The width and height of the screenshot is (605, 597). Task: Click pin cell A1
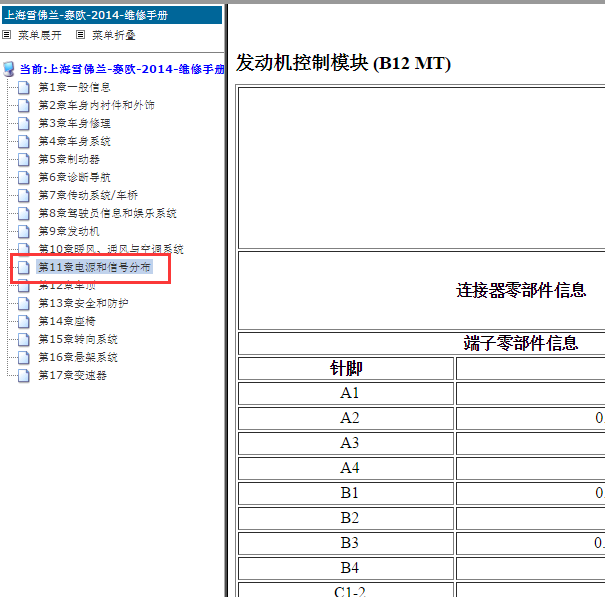click(x=346, y=393)
